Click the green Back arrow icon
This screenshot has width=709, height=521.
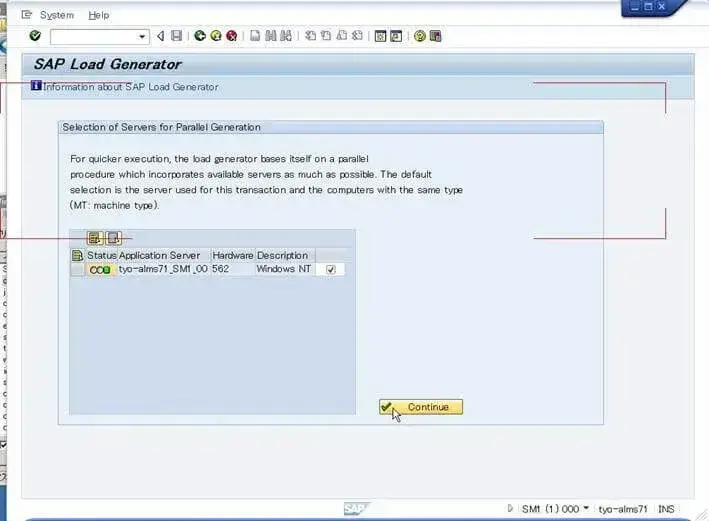[199, 36]
